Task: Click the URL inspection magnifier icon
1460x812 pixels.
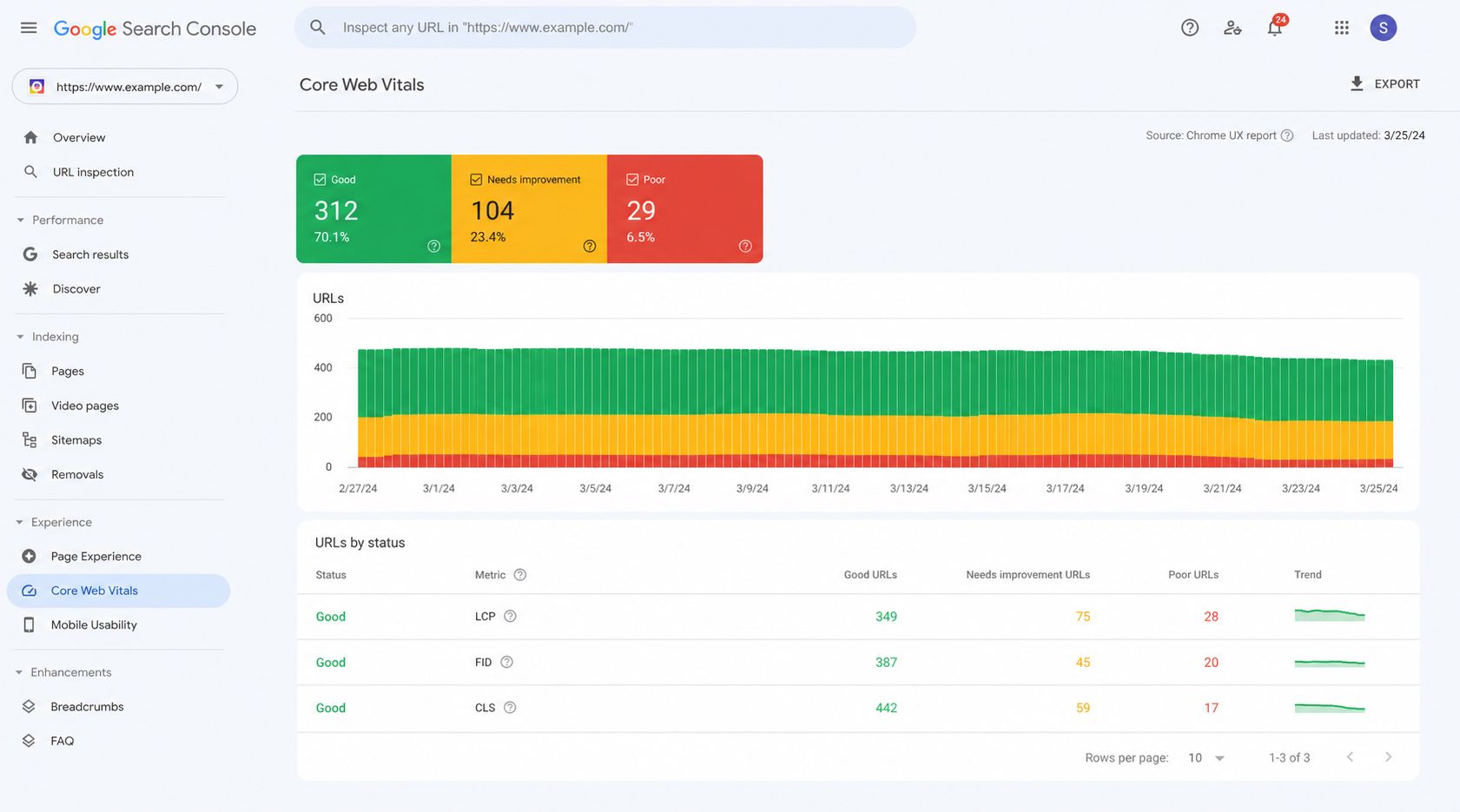Action: [x=30, y=172]
